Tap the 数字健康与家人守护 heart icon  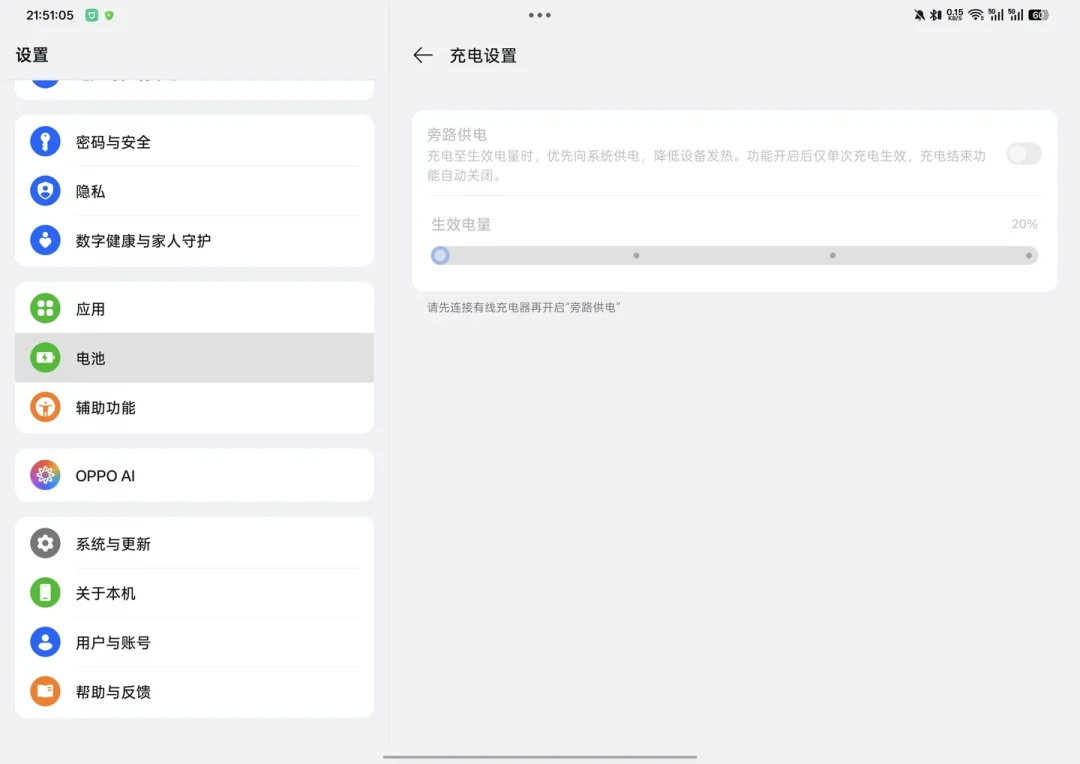pos(45,240)
